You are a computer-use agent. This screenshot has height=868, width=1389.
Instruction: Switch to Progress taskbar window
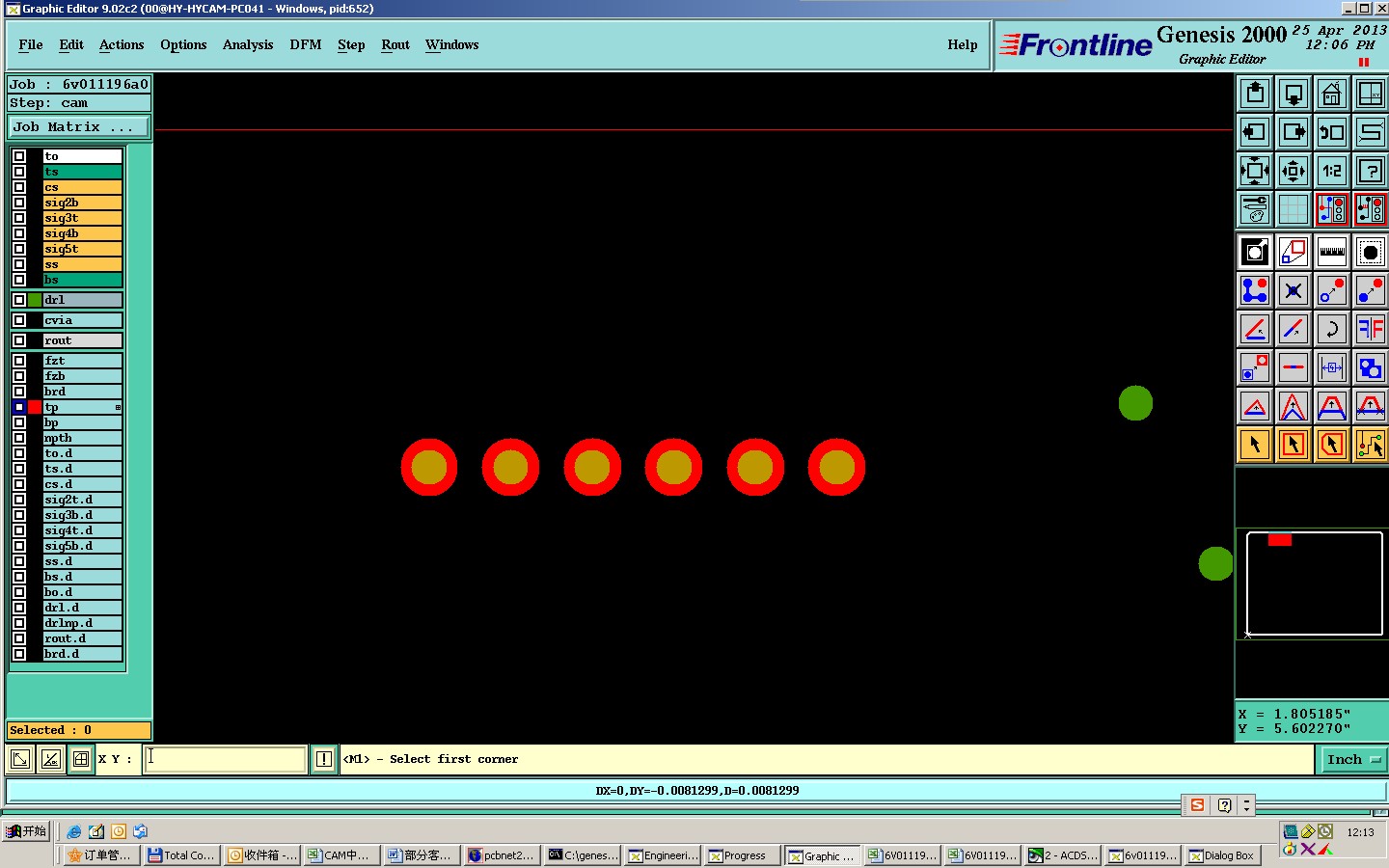tap(741, 855)
